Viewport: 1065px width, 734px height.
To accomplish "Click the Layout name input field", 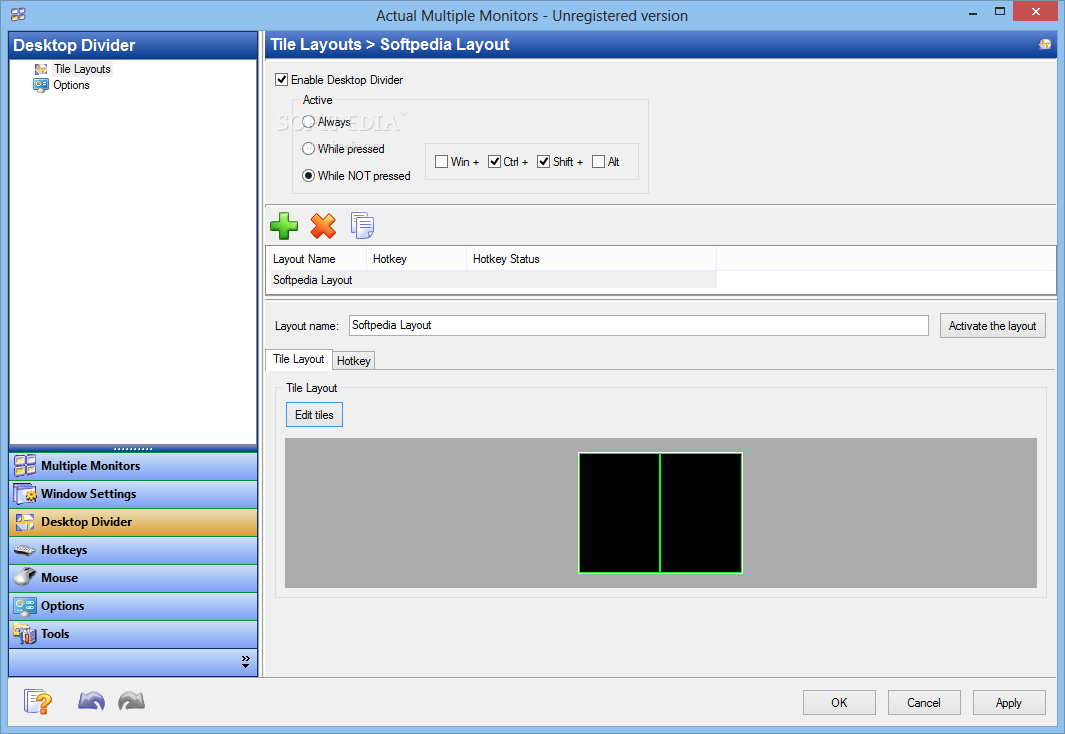I will 638,325.
